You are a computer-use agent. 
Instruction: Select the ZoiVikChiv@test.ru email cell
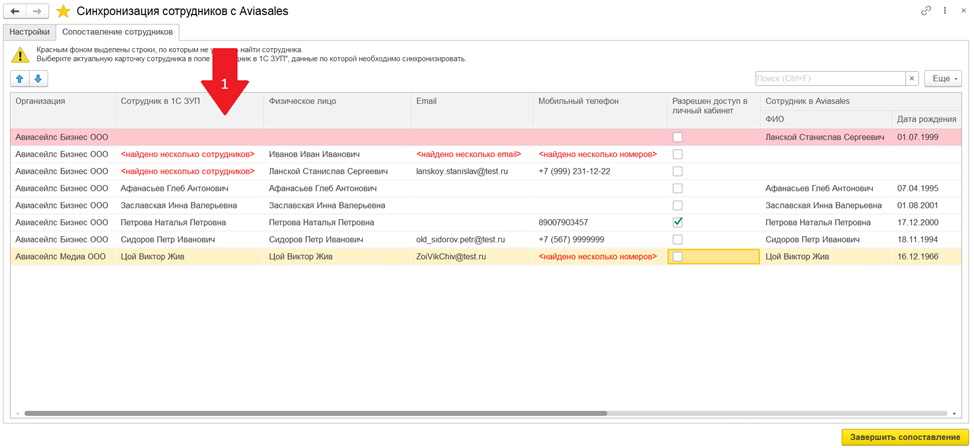[x=451, y=257]
